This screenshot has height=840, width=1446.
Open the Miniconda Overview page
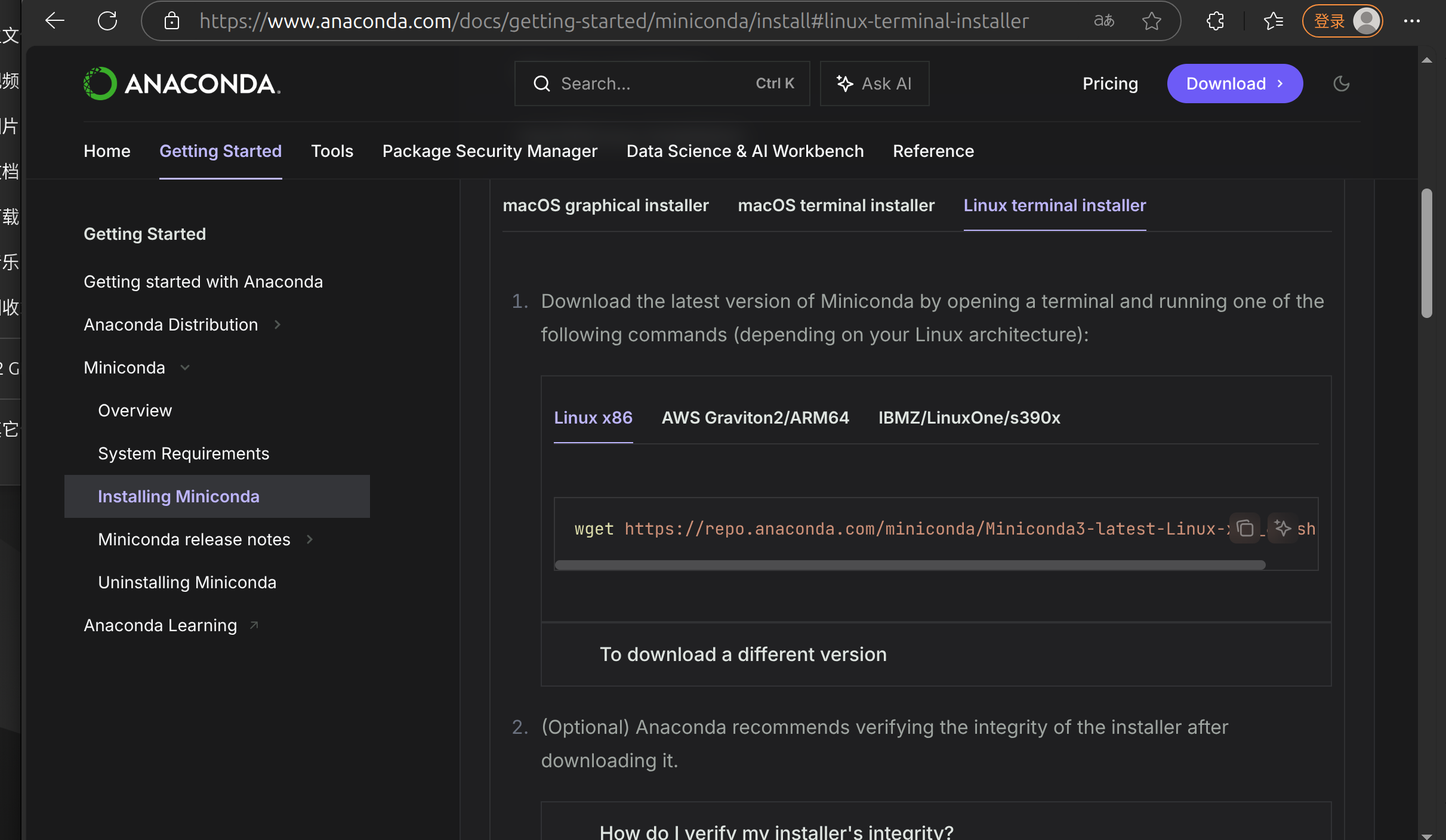(135, 410)
